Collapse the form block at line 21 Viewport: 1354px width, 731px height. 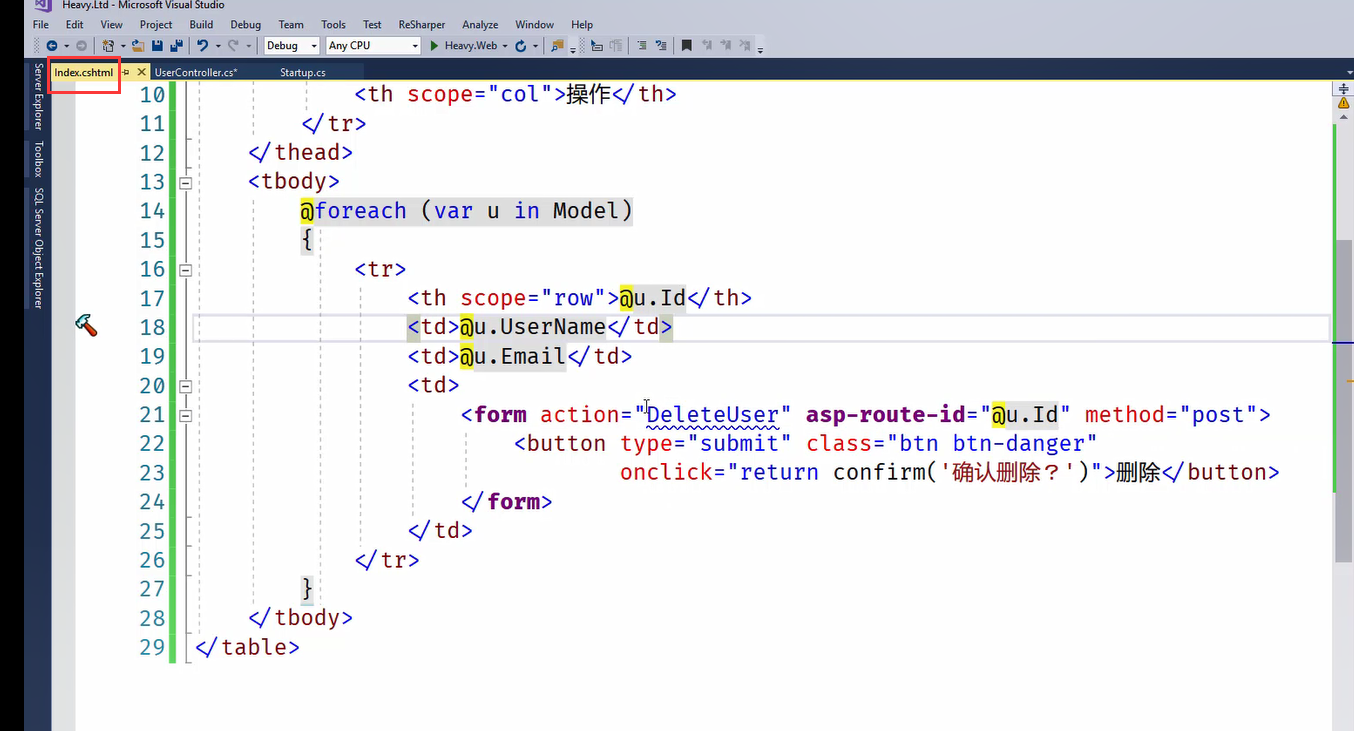pyautogui.click(x=184, y=414)
